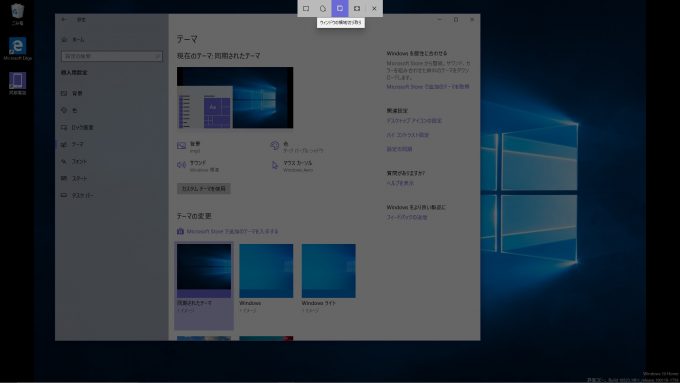Open the third desktop shortcut below Edge

coord(17,83)
